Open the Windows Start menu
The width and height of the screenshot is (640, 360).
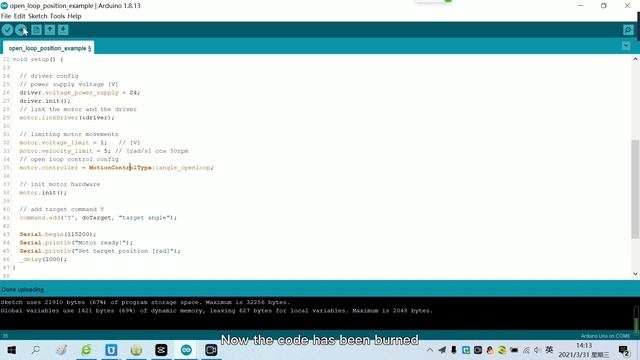(11, 350)
